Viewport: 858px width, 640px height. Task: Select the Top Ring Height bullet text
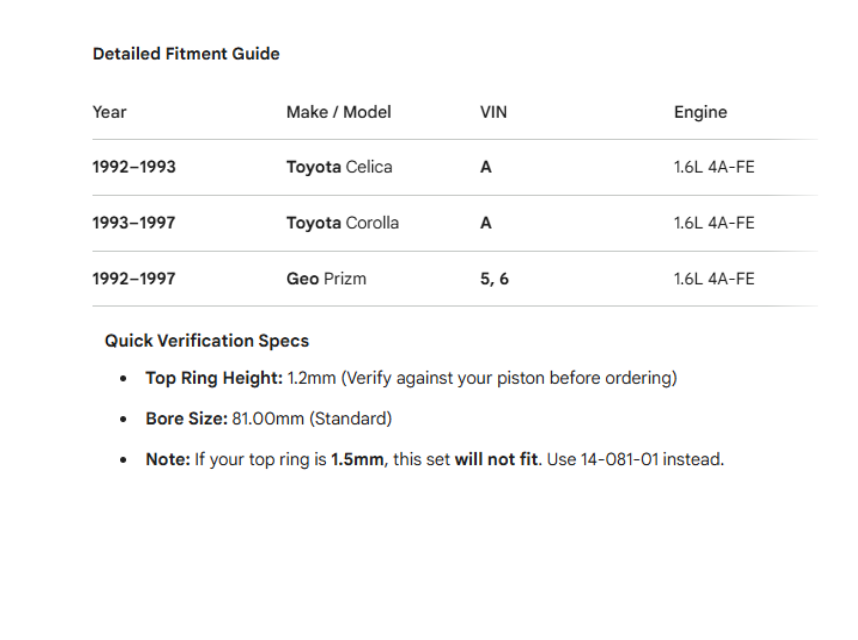411,378
